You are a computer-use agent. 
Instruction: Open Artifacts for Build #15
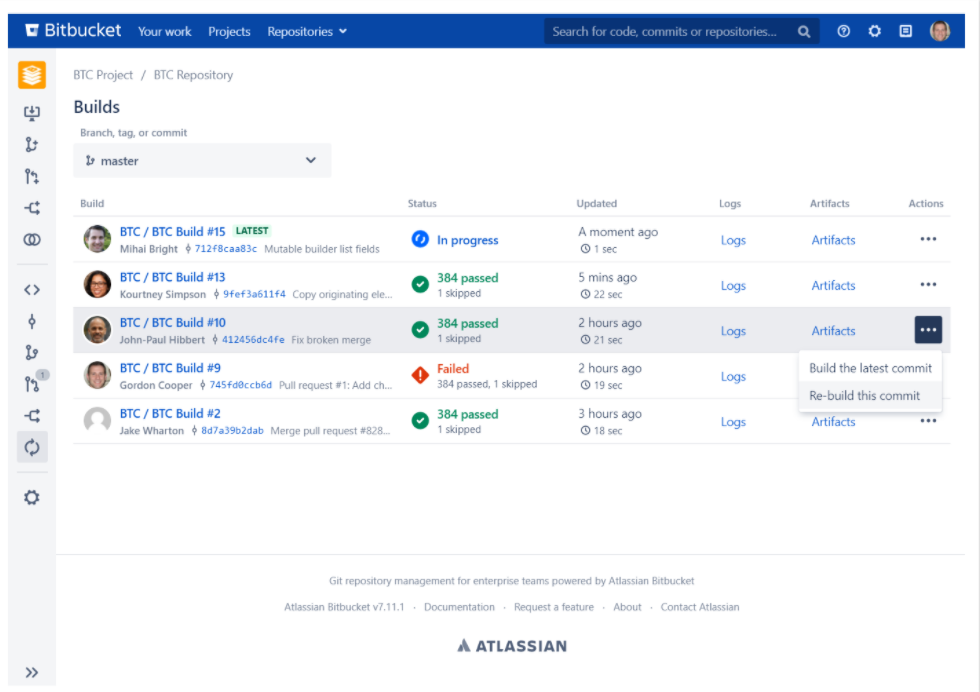coord(833,240)
